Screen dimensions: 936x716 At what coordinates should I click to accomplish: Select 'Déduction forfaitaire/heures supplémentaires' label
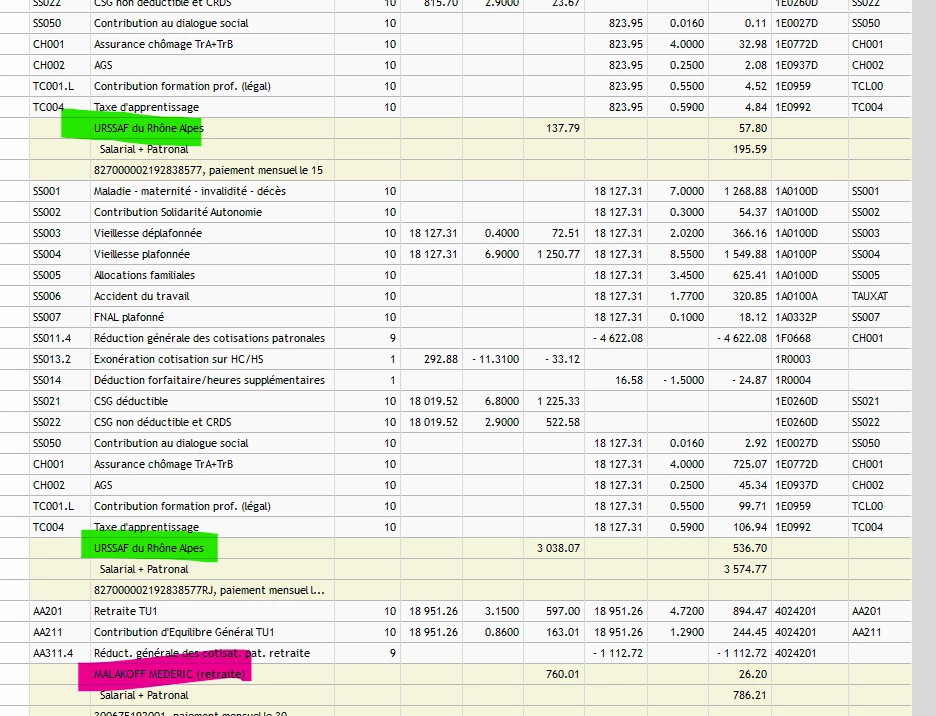[210, 380]
